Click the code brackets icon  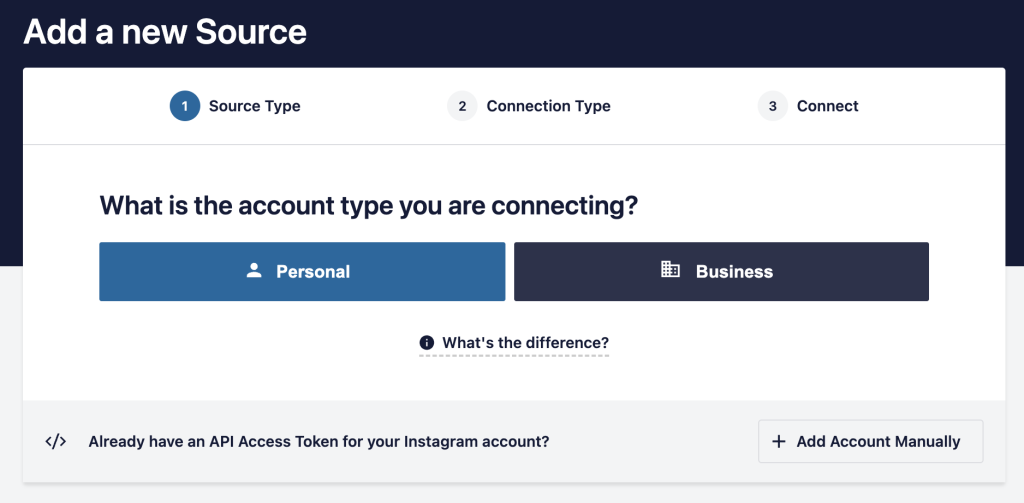tap(56, 441)
